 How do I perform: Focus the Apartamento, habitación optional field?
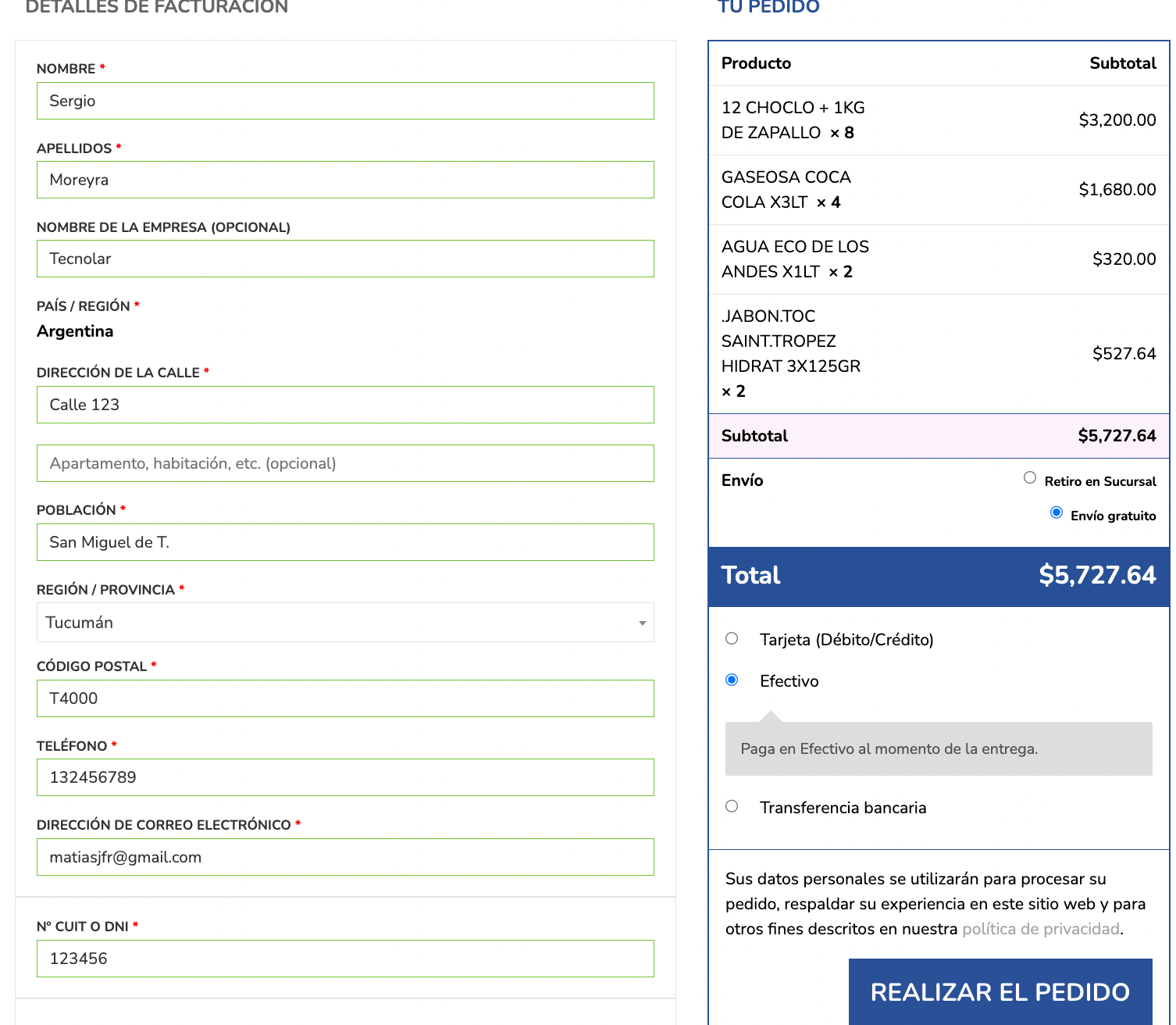click(344, 464)
